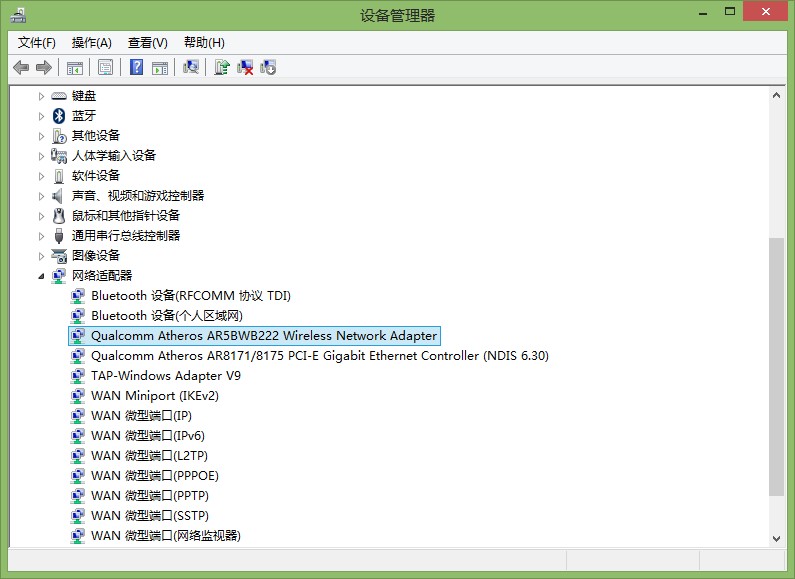Click the mouse icon for 鼠标和其他指针设备
The height and width of the screenshot is (579, 795).
coord(59,216)
